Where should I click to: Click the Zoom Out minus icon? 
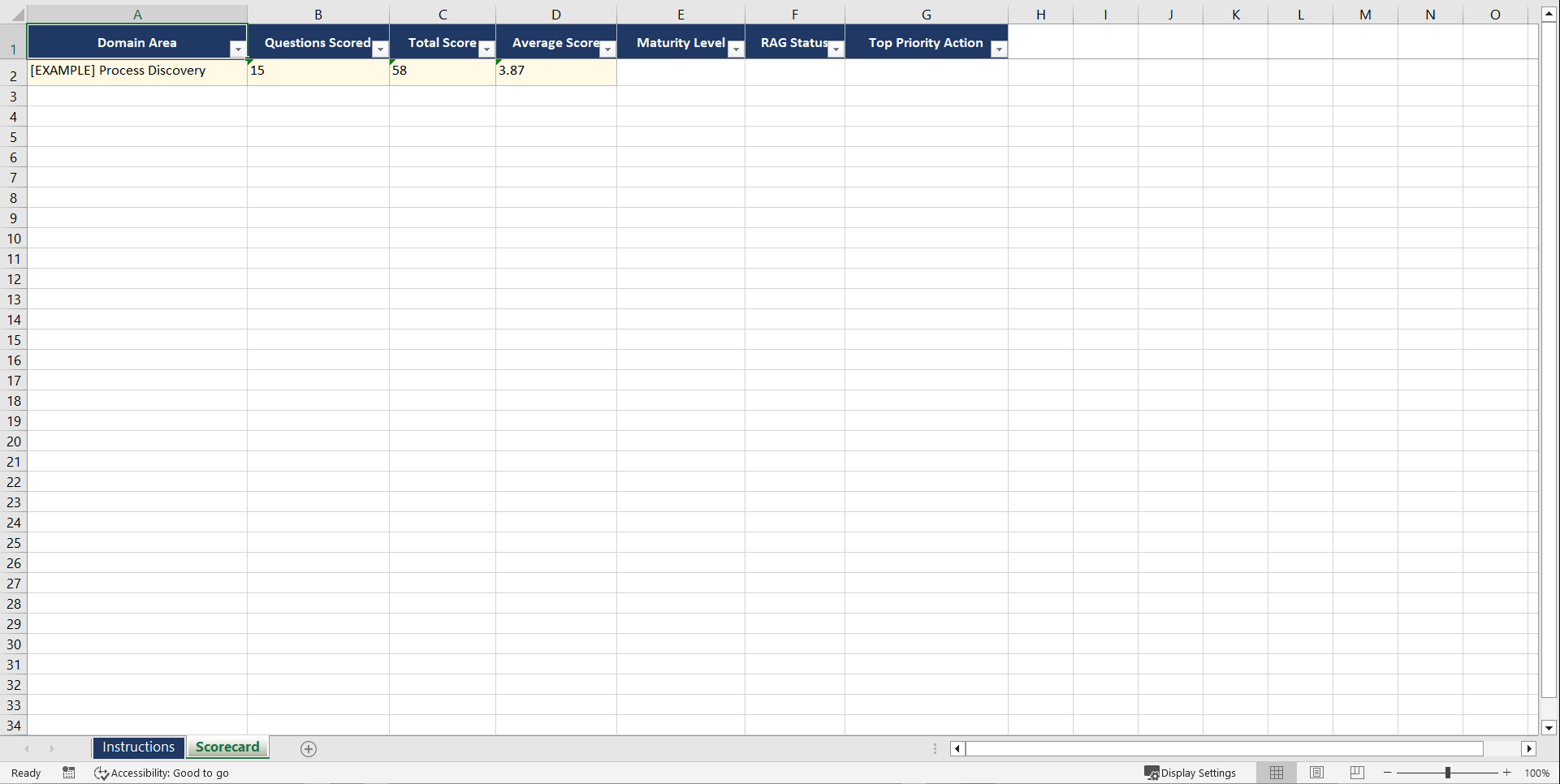click(x=1388, y=773)
